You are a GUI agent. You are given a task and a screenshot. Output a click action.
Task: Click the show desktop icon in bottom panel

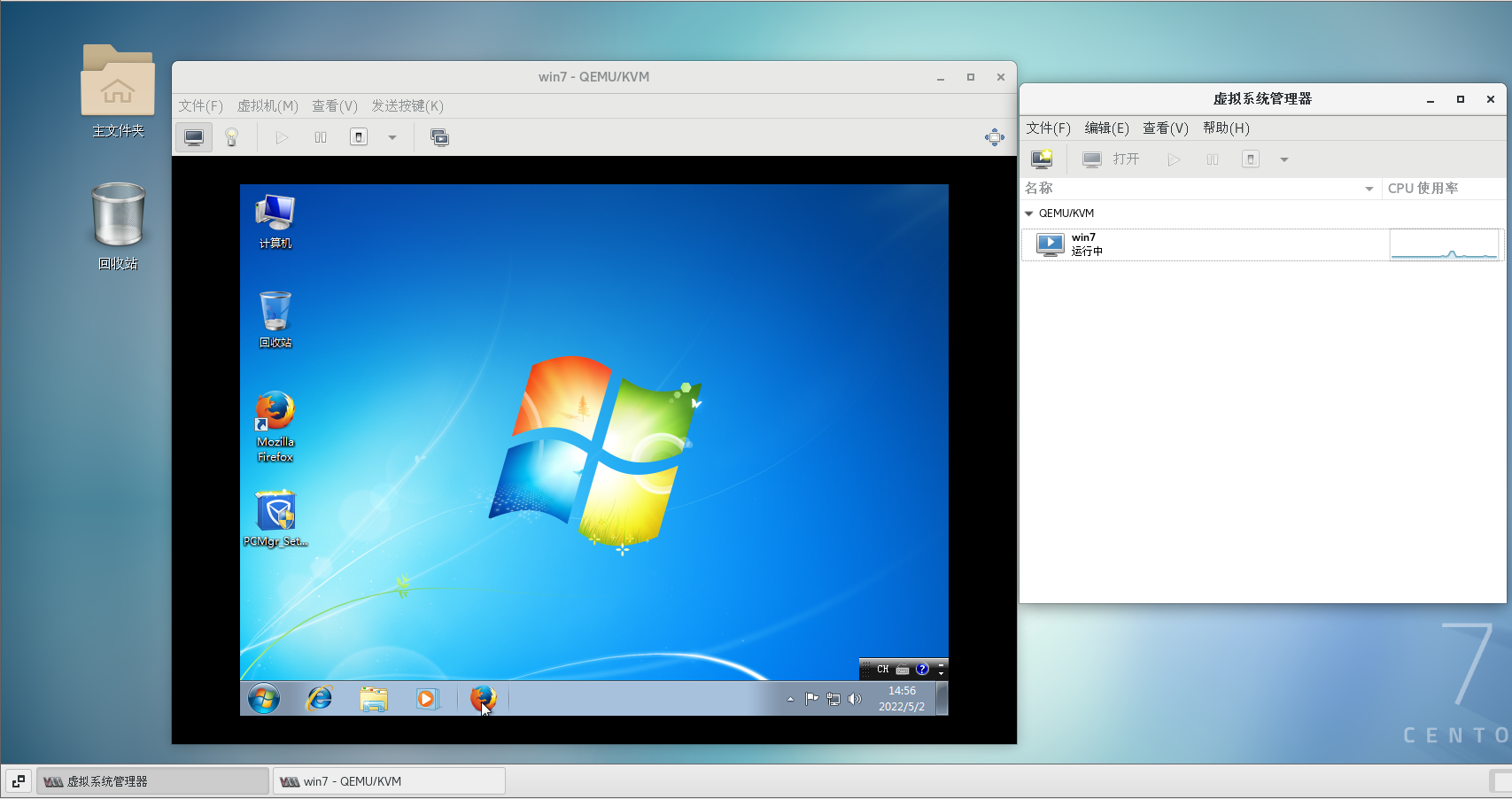tap(19, 781)
